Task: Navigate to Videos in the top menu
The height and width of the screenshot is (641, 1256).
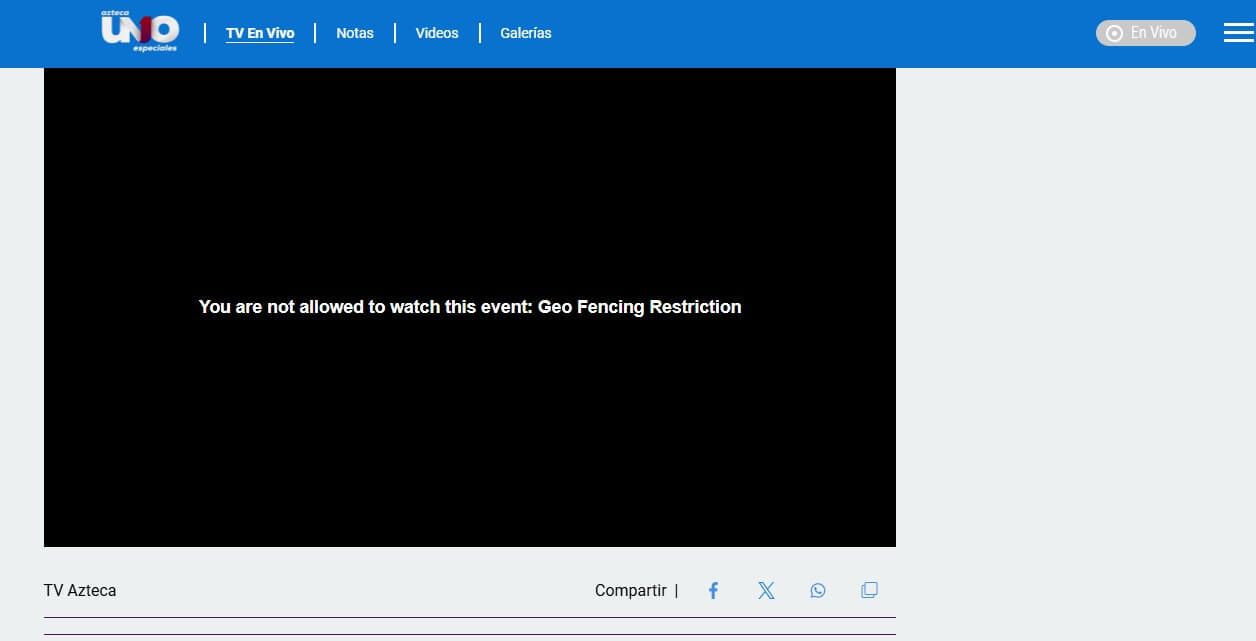Action: point(437,33)
